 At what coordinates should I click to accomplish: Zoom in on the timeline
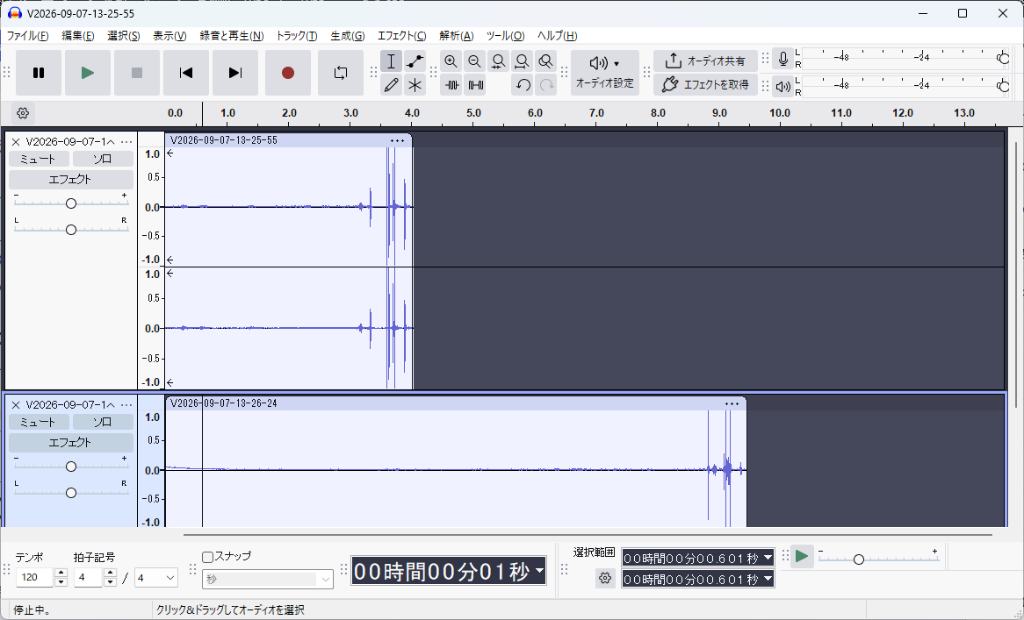point(451,61)
